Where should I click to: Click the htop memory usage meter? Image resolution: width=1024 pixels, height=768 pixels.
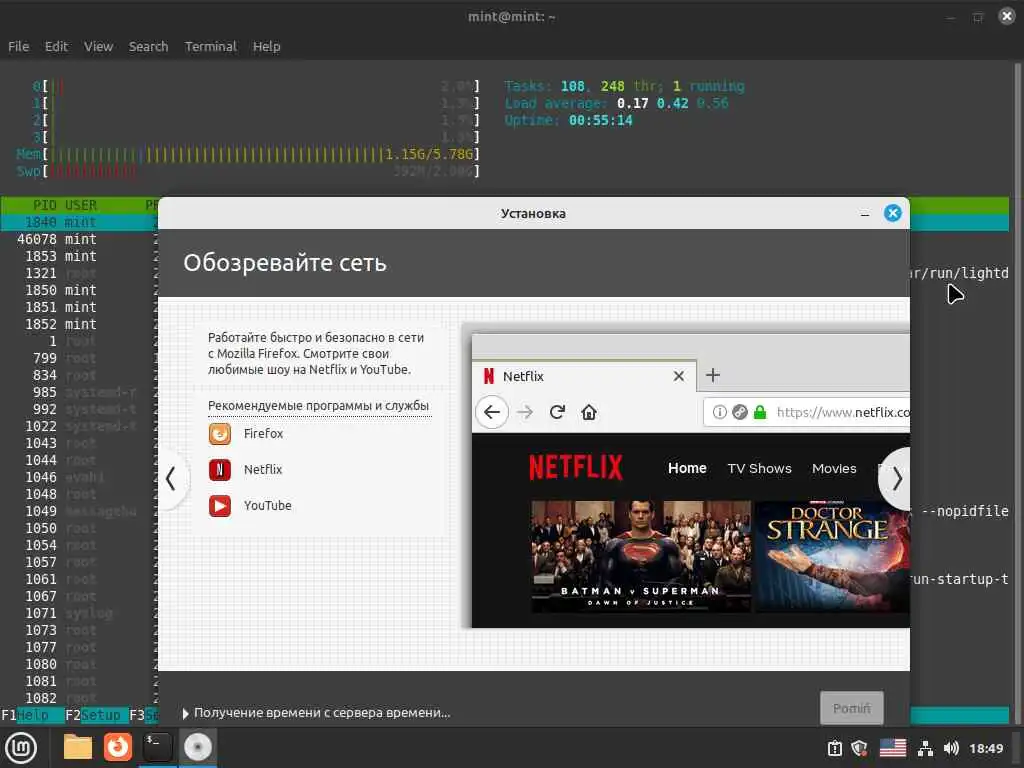click(x=248, y=154)
